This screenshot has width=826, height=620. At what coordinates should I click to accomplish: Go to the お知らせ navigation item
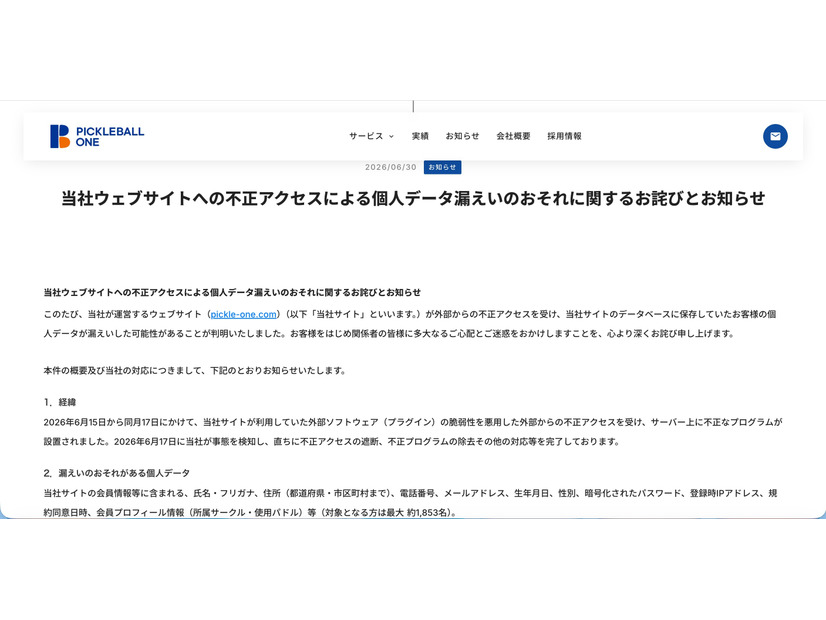point(463,136)
